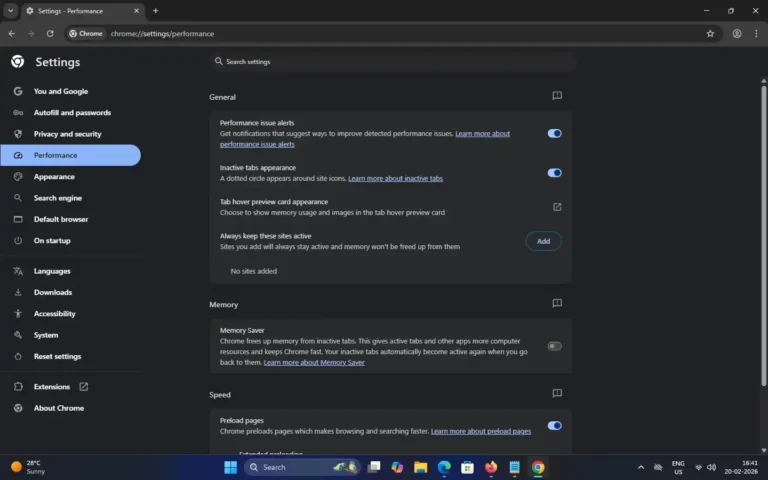The image size is (768, 480).
Task: Click the settings page vertical scrollbar
Action: pos(764,235)
